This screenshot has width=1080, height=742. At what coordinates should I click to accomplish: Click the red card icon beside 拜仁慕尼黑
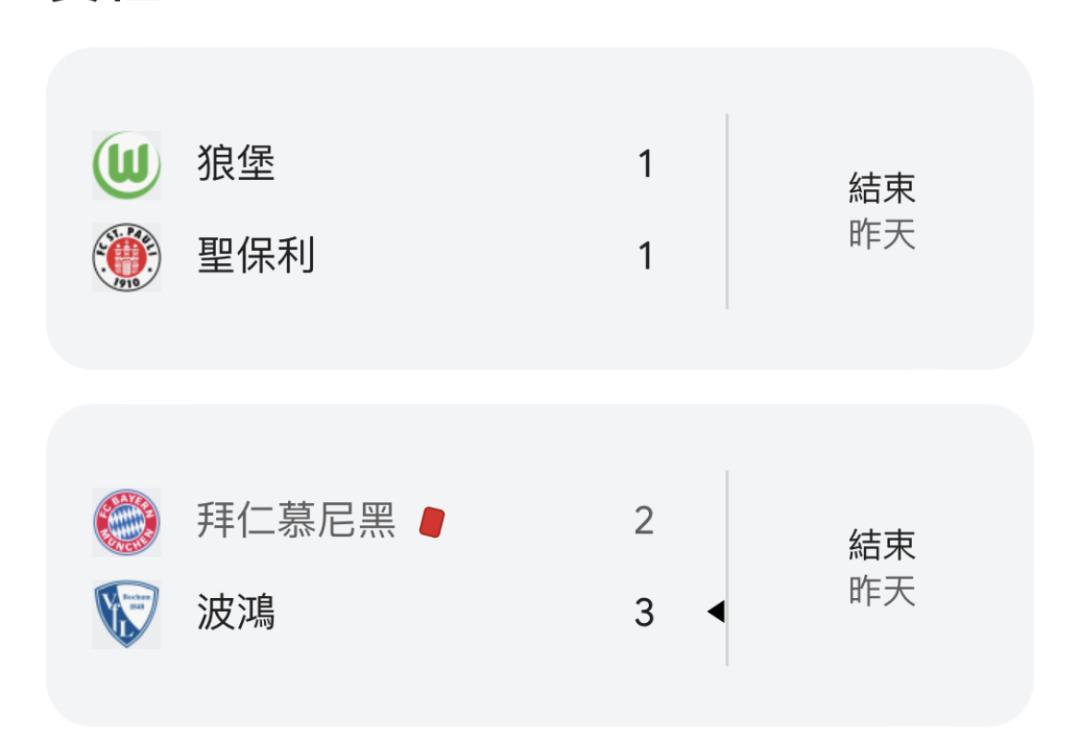(x=432, y=522)
